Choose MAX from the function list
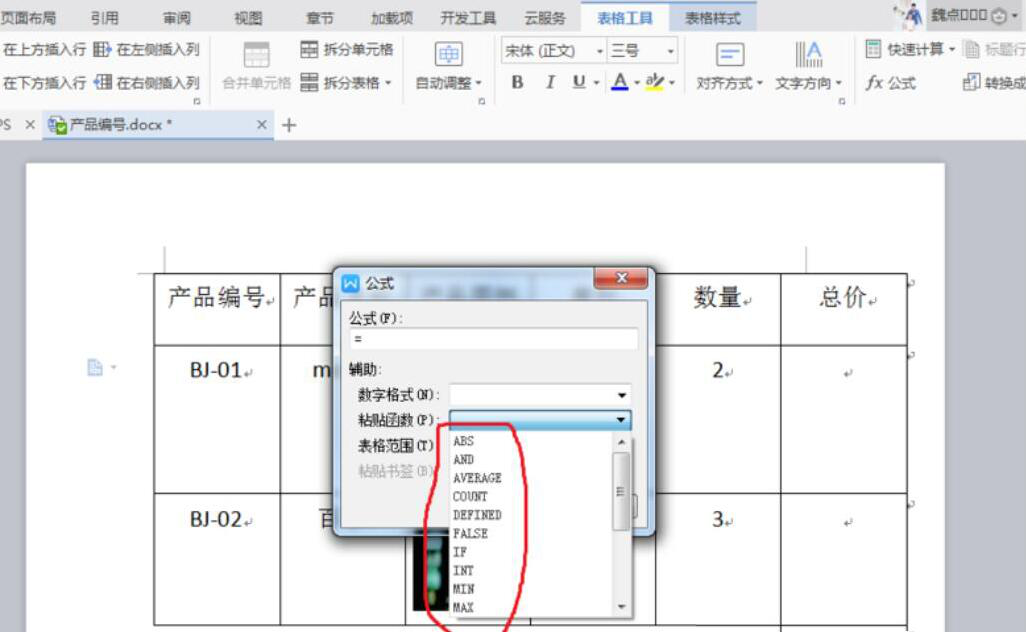The height and width of the screenshot is (632, 1026). tap(463, 607)
